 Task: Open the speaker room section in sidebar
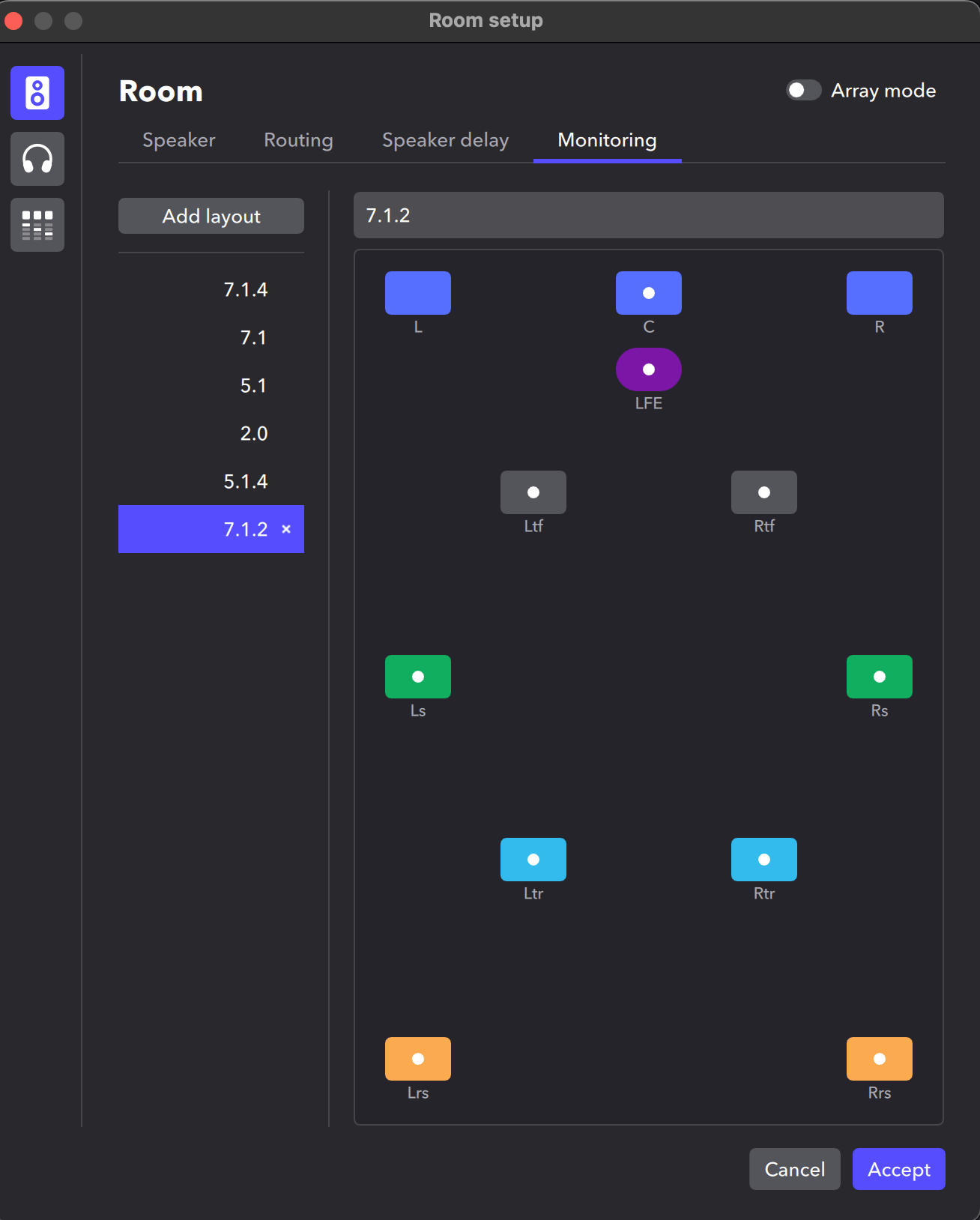37,93
